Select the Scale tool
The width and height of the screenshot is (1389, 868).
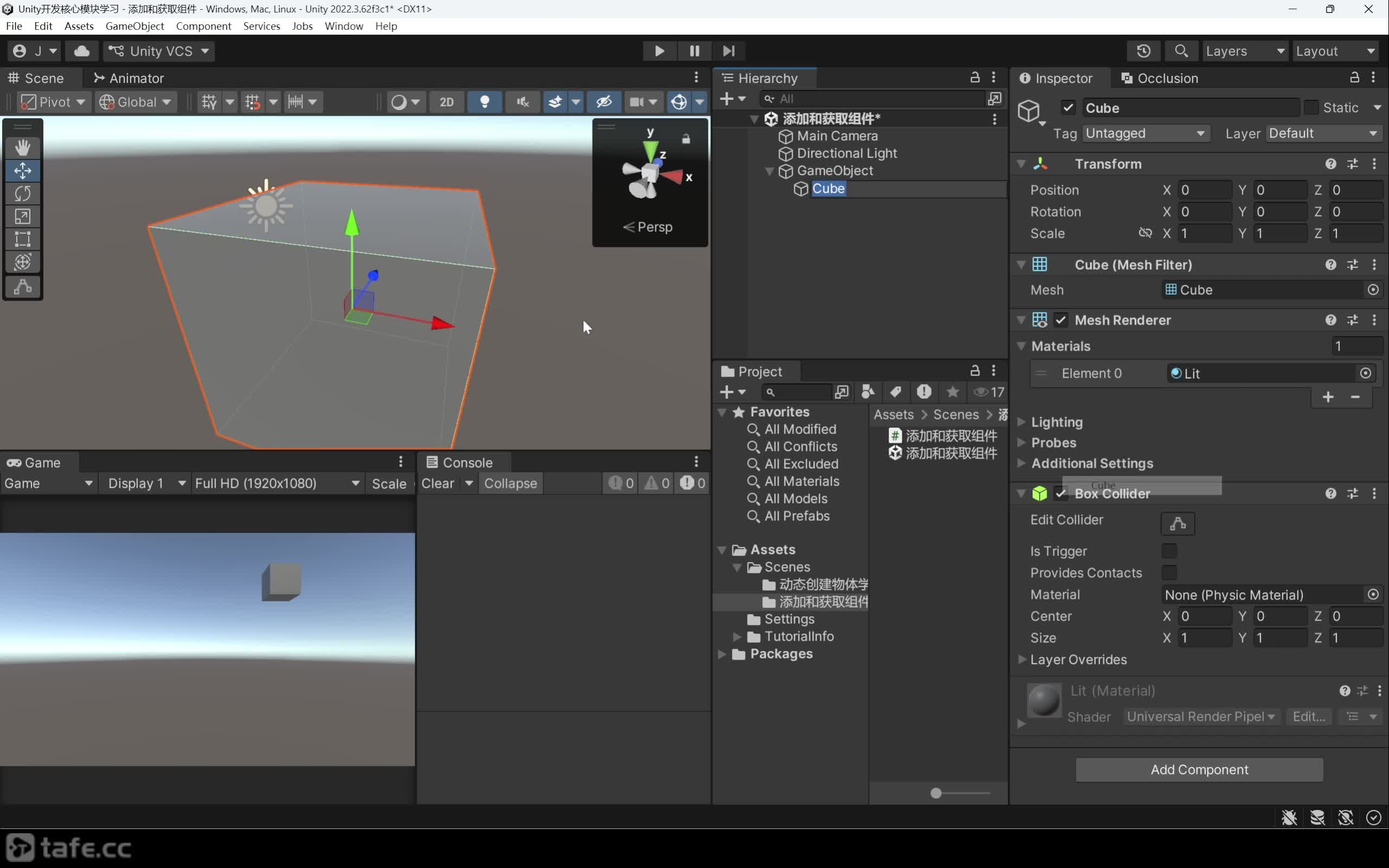coord(23,216)
